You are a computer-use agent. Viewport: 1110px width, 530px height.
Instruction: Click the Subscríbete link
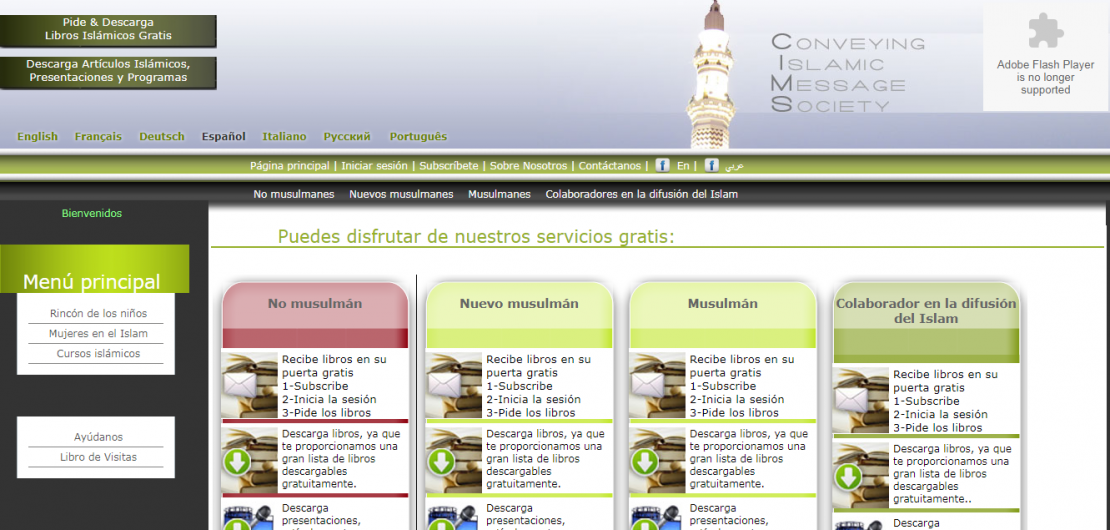coord(448,166)
